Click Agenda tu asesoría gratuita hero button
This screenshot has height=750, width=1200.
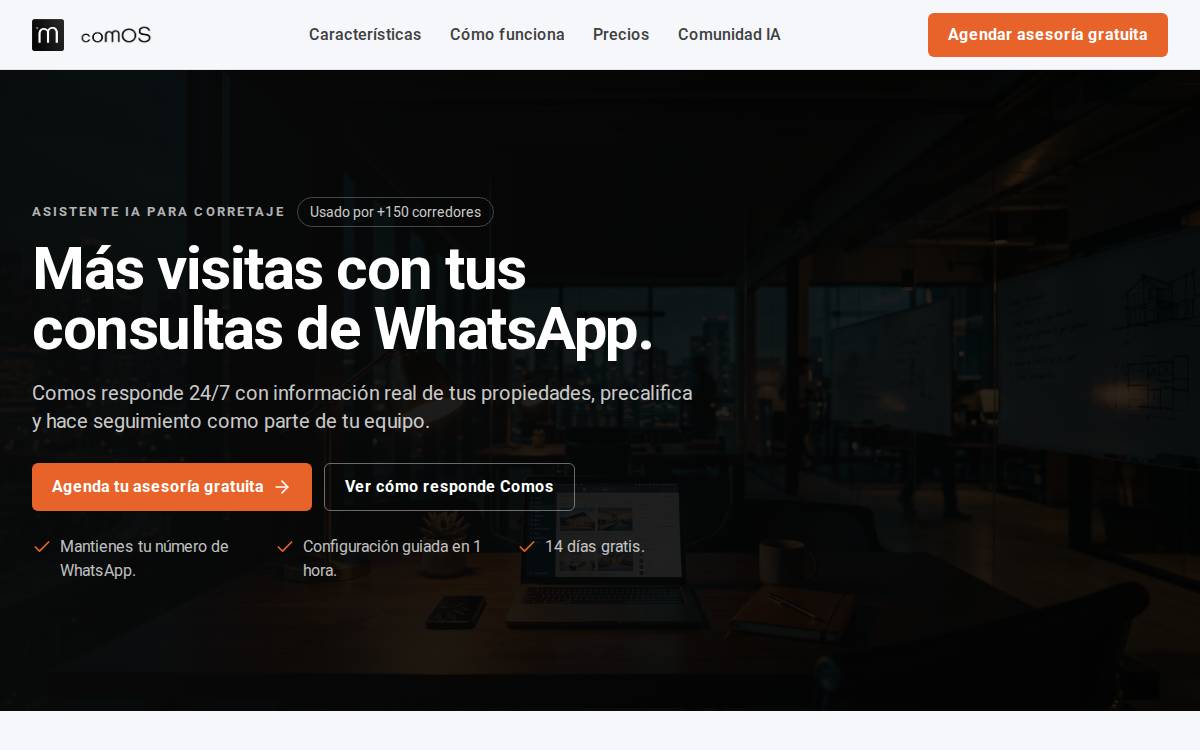pos(172,487)
